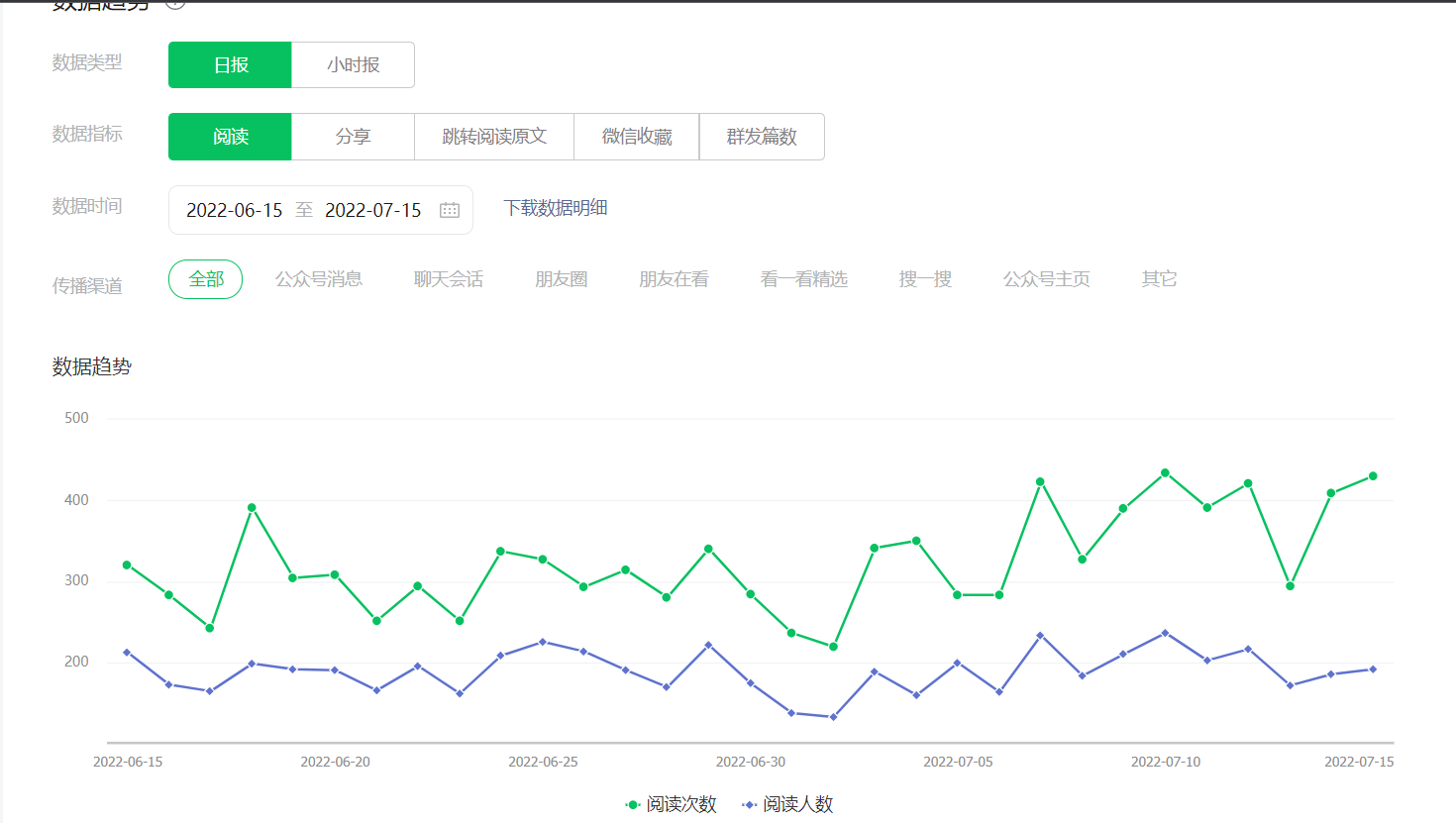Click green 阅读次数 point at 2022-07-10
1456x823 pixels.
point(1165,473)
